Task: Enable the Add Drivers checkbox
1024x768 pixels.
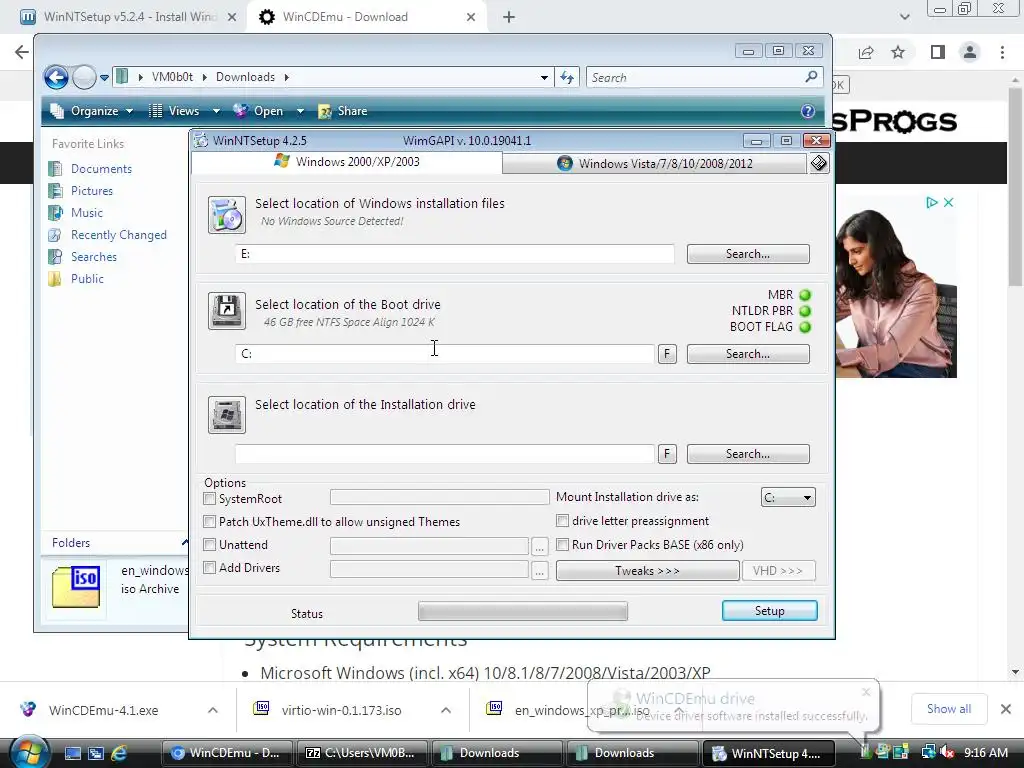Action: tap(210, 568)
